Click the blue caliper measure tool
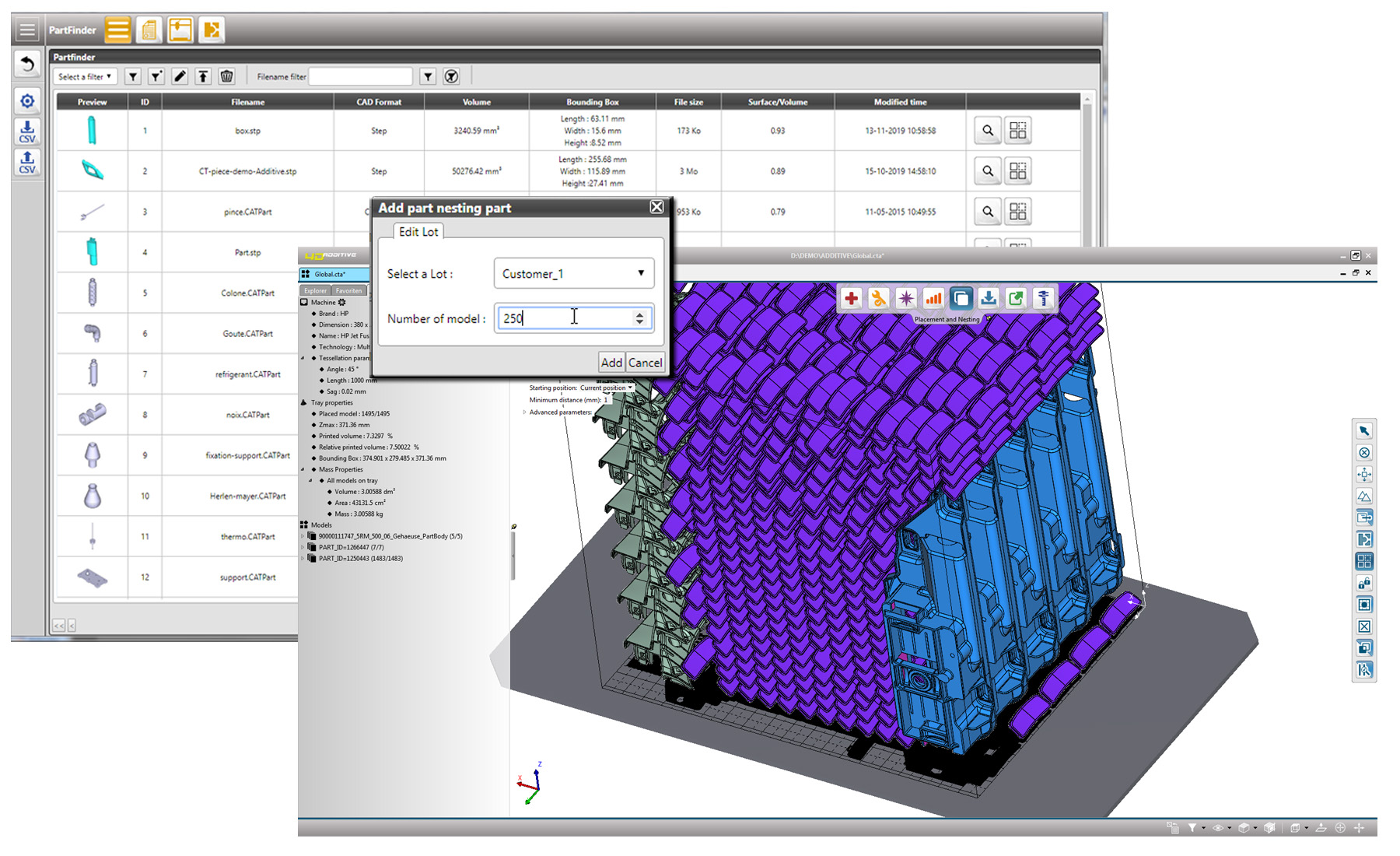This screenshot has height=856, width=1400. (x=1043, y=299)
